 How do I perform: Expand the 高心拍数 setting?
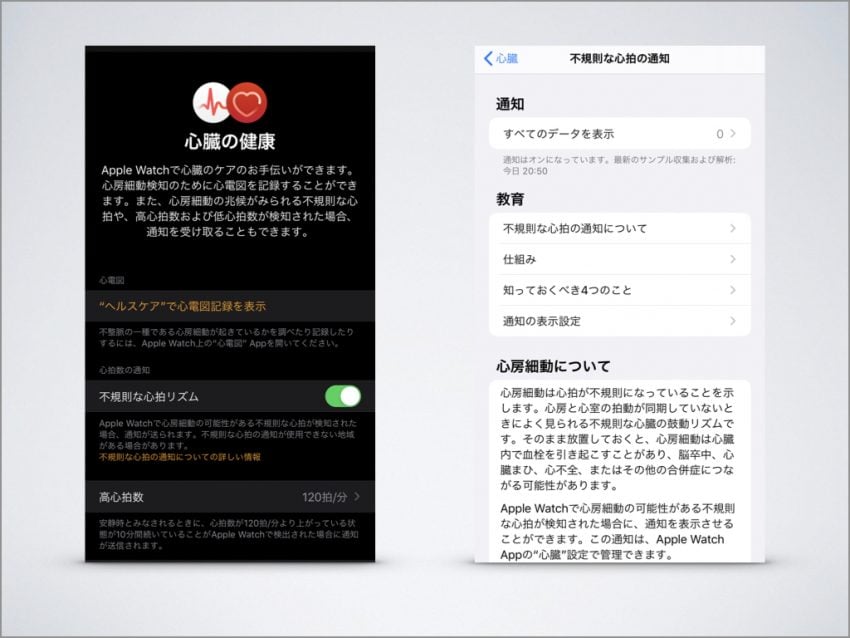pyautogui.click(x=122, y=497)
